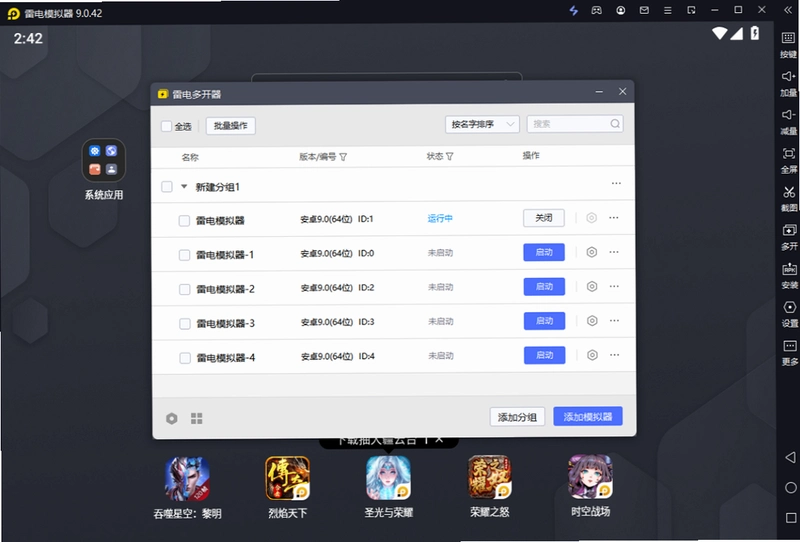This screenshot has height=542, width=800.
Task: Switch to grid view in multi-instance manager
Action: pos(196,418)
